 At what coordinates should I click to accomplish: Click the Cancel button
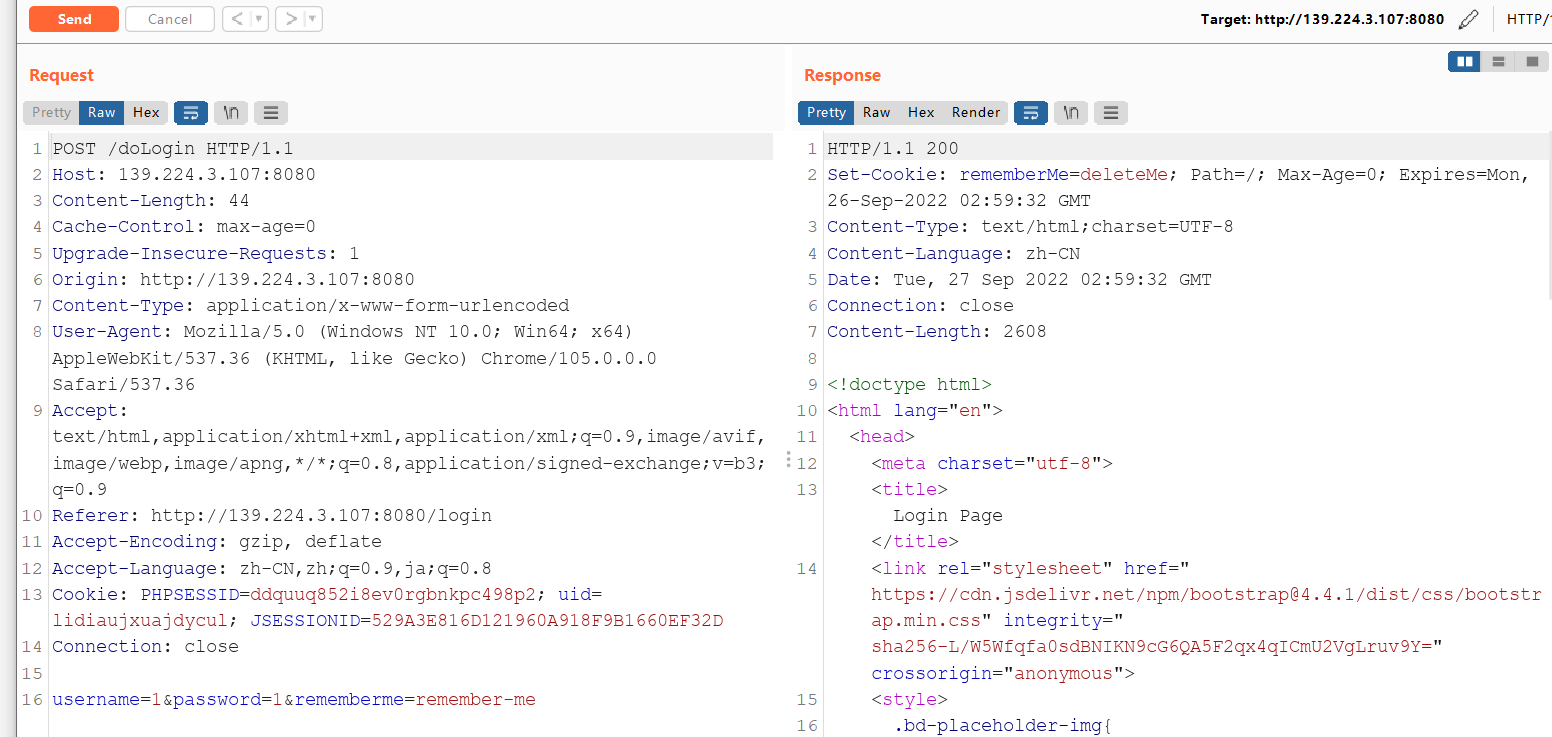pos(170,19)
